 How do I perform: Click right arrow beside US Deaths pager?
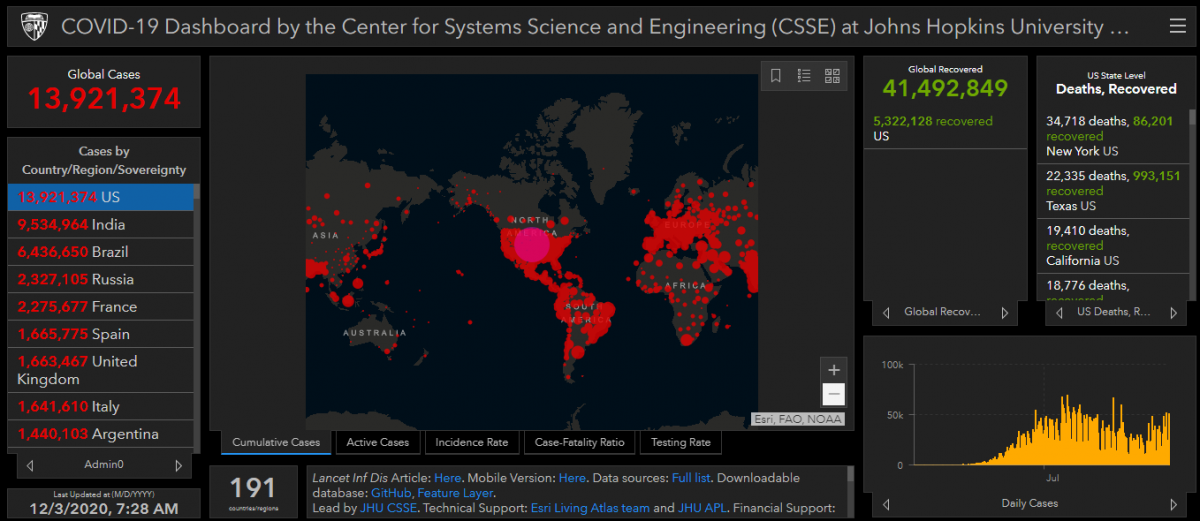[x=1173, y=312]
